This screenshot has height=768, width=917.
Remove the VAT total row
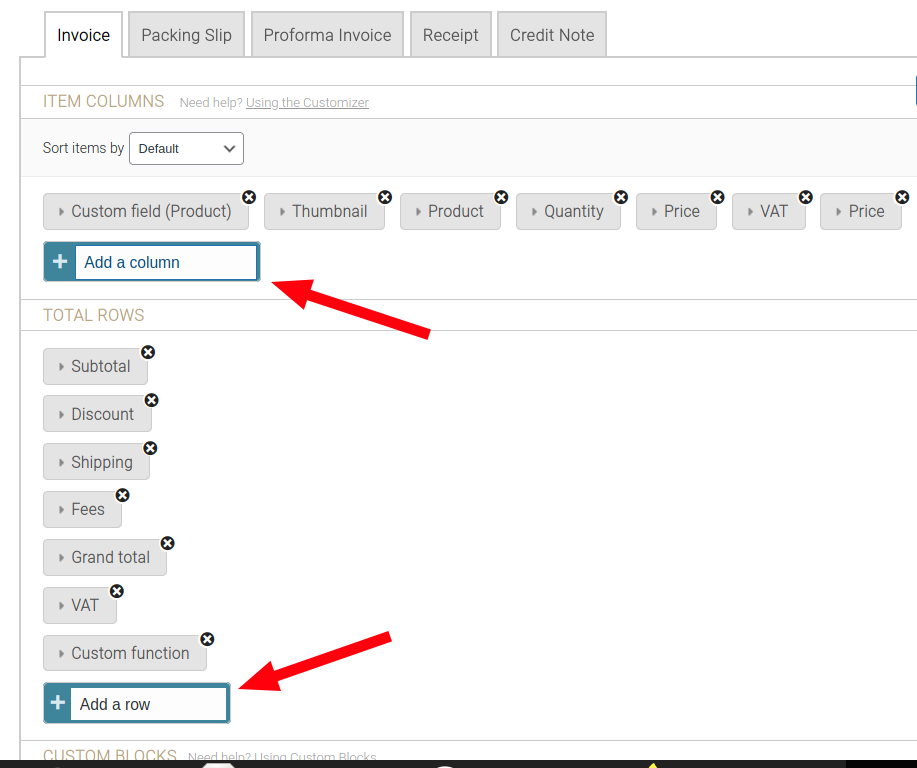tap(117, 591)
